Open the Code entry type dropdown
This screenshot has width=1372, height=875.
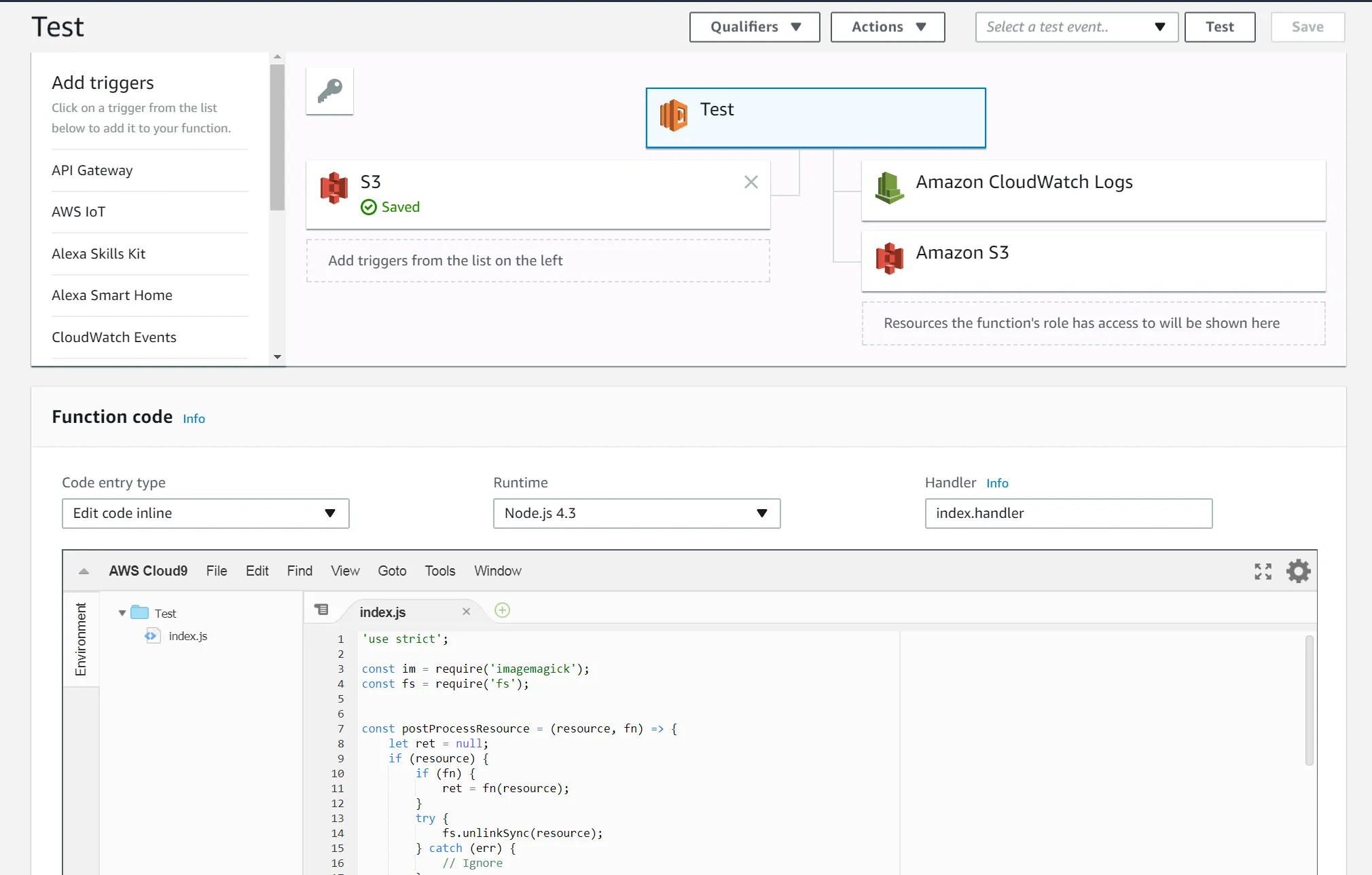point(205,513)
